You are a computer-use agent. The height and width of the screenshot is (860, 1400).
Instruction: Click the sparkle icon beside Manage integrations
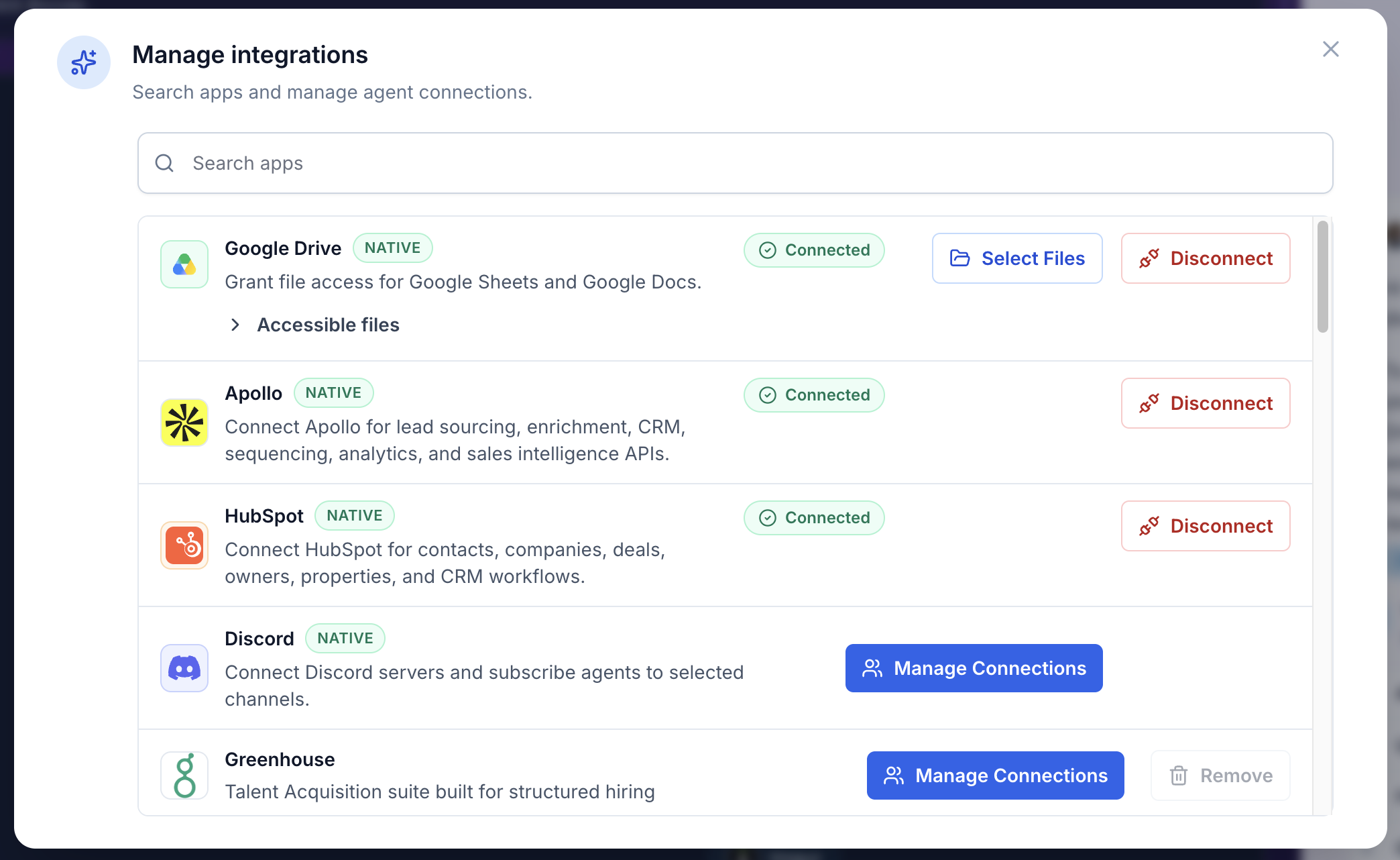(84, 62)
